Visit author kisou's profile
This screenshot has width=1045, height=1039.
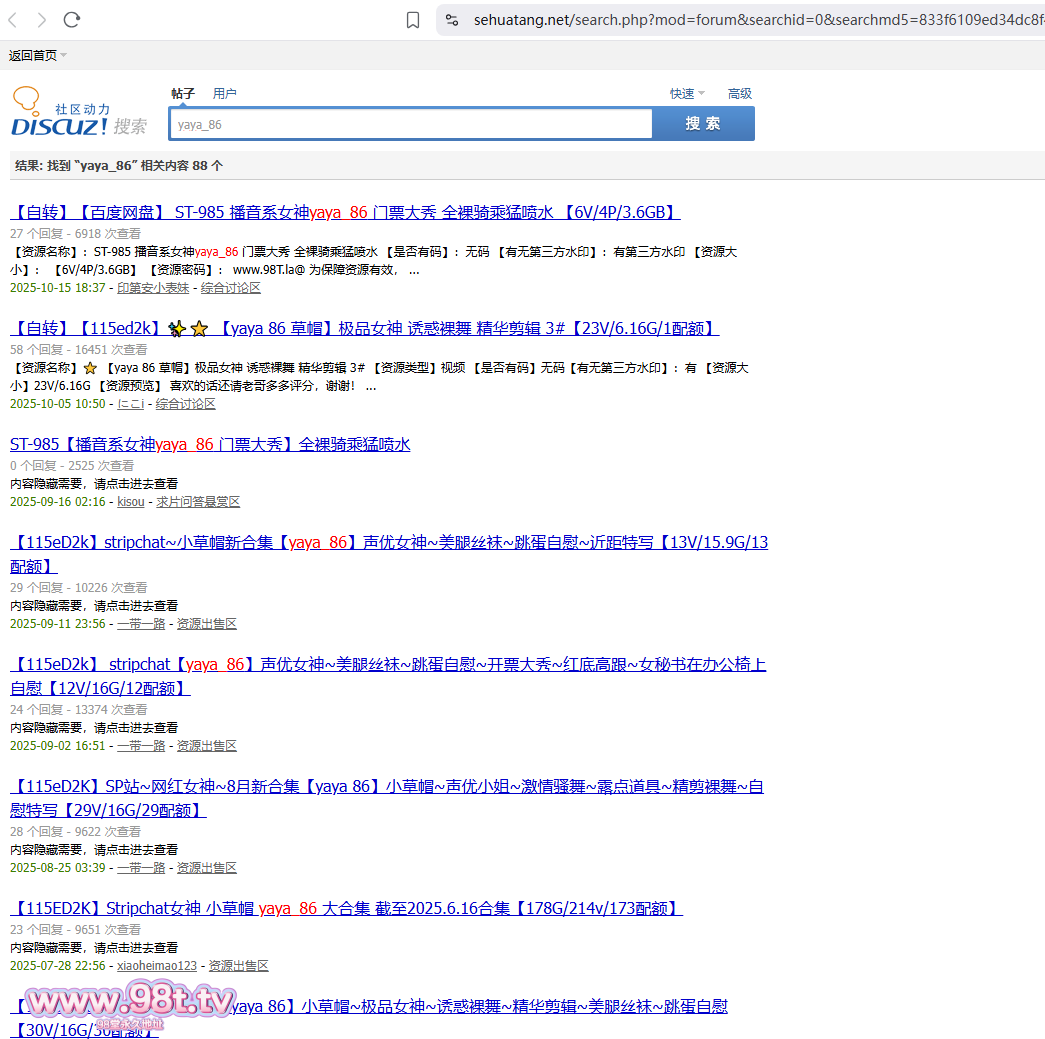click(131, 502)
